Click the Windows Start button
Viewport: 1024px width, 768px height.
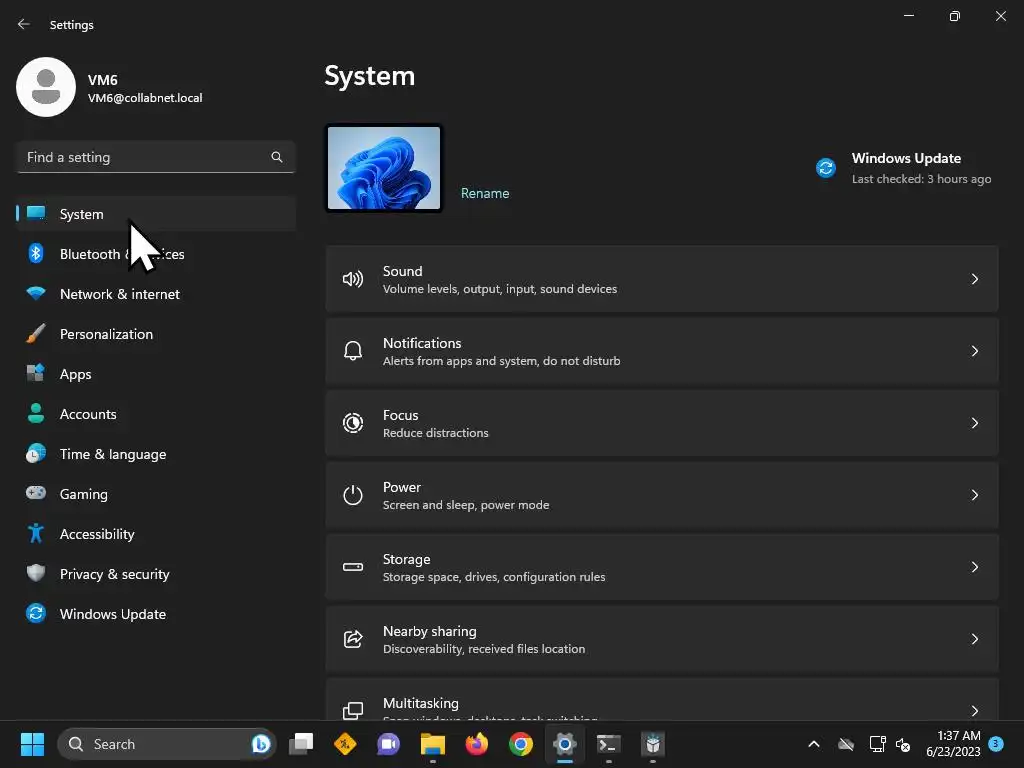coord(32,744)
